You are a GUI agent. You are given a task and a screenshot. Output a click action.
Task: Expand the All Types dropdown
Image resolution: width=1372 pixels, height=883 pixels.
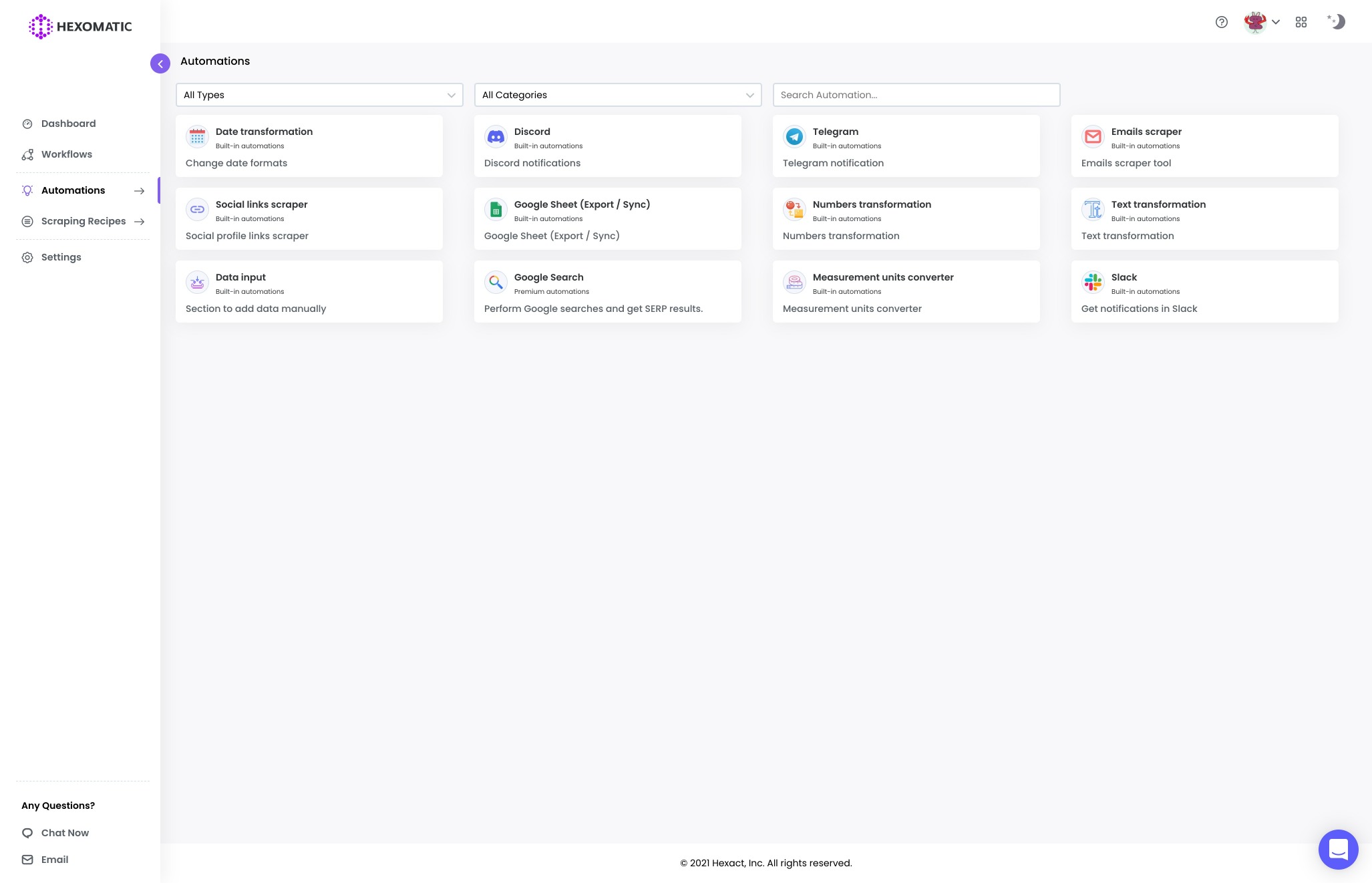[x=319, y=95]
